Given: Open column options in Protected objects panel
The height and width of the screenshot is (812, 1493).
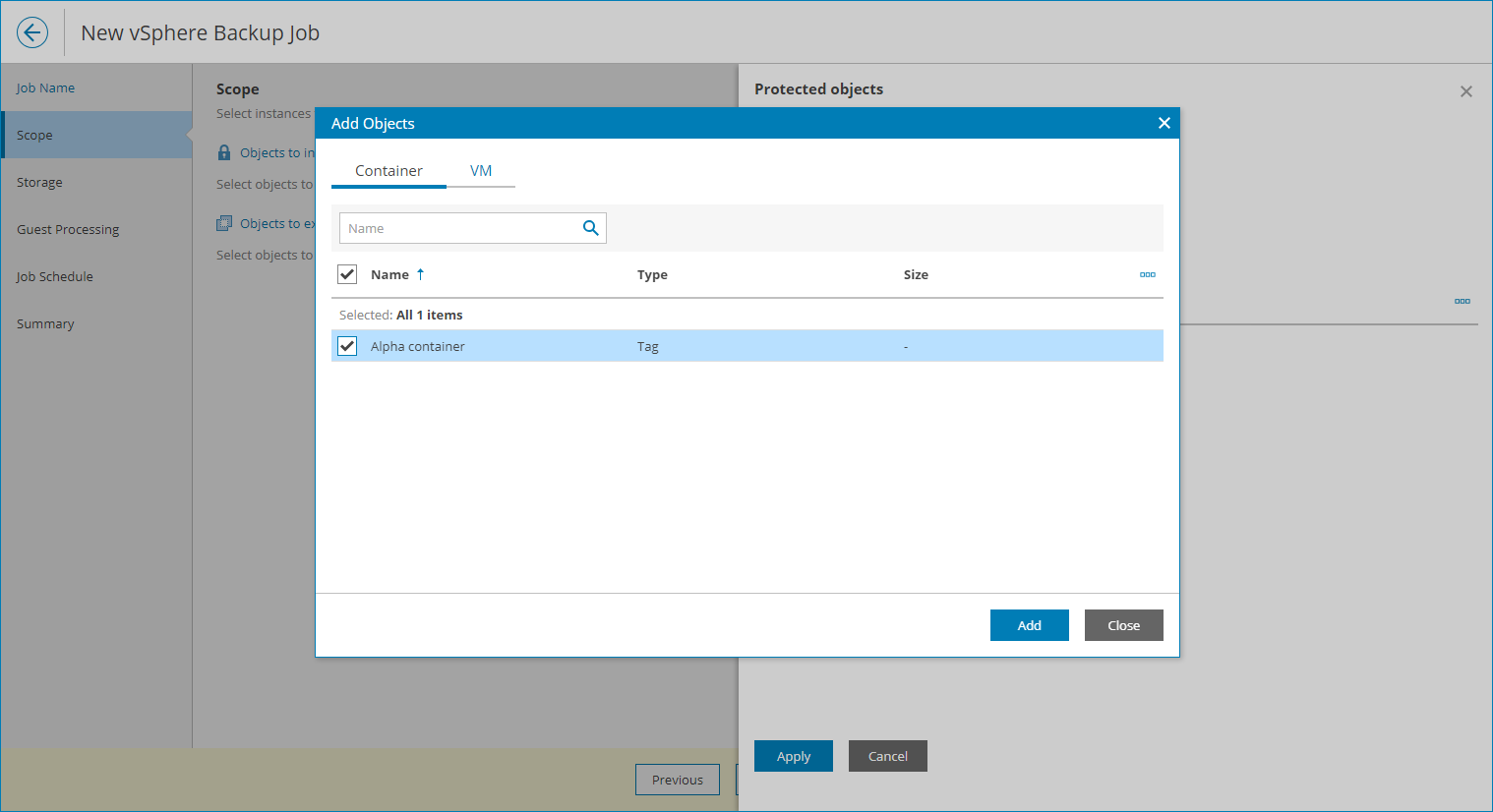Looking at the screenshot, I should (x=1462, y=301).
